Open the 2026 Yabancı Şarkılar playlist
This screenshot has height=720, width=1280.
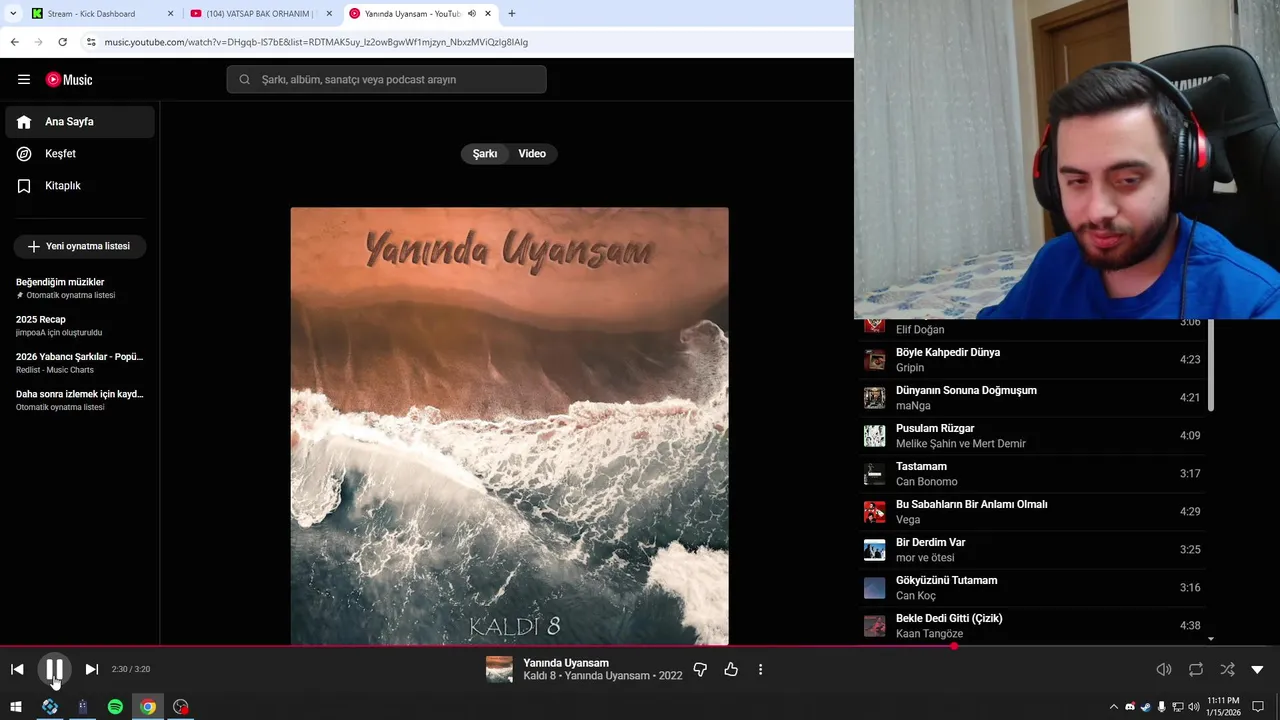[80, 362]
